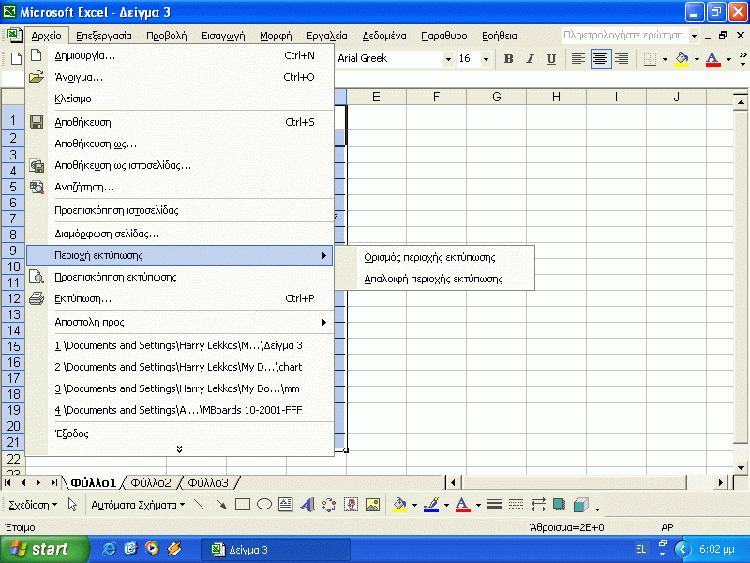The image size is (750, 563).
Task: Open the Σχεδίαση drawing menu
Action: pos(33,505)
